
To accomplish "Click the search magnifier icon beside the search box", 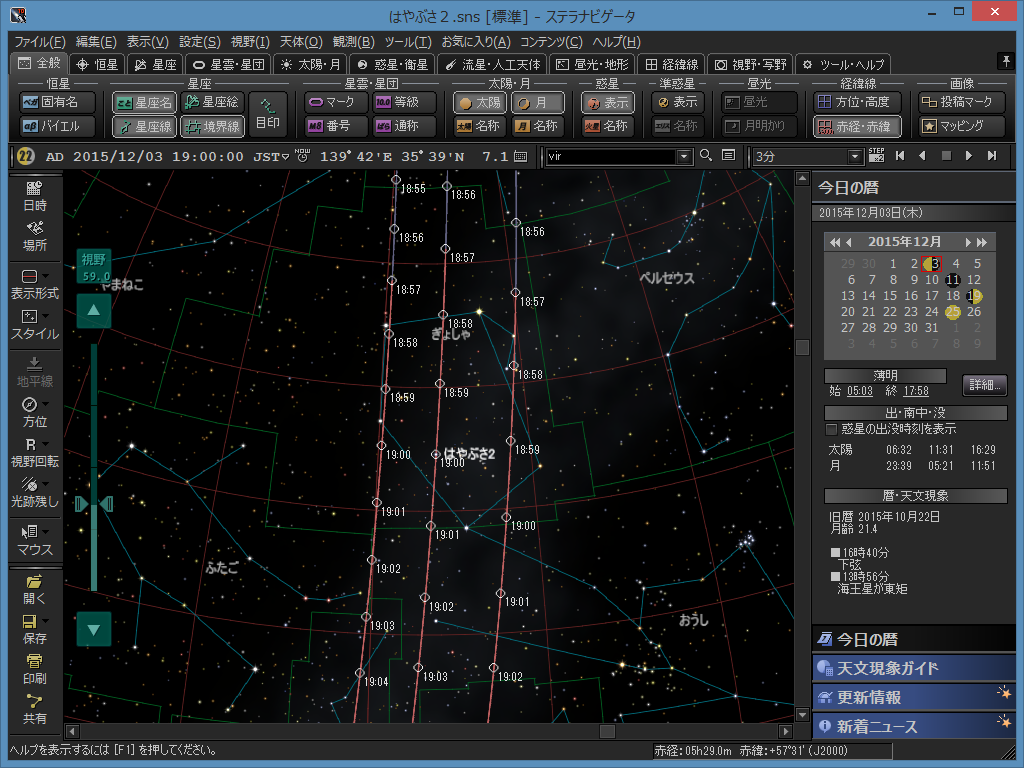I will pos(706,156).
